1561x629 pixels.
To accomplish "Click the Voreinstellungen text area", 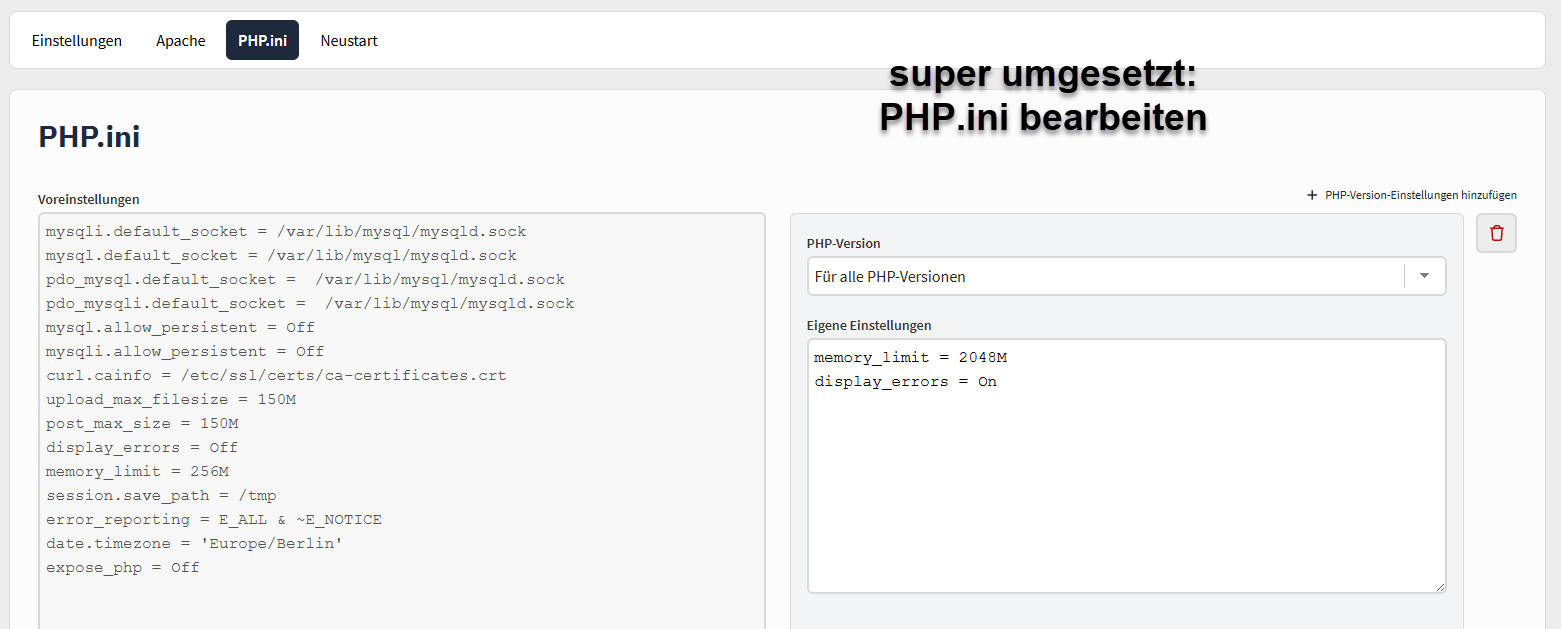I will 402,421.
